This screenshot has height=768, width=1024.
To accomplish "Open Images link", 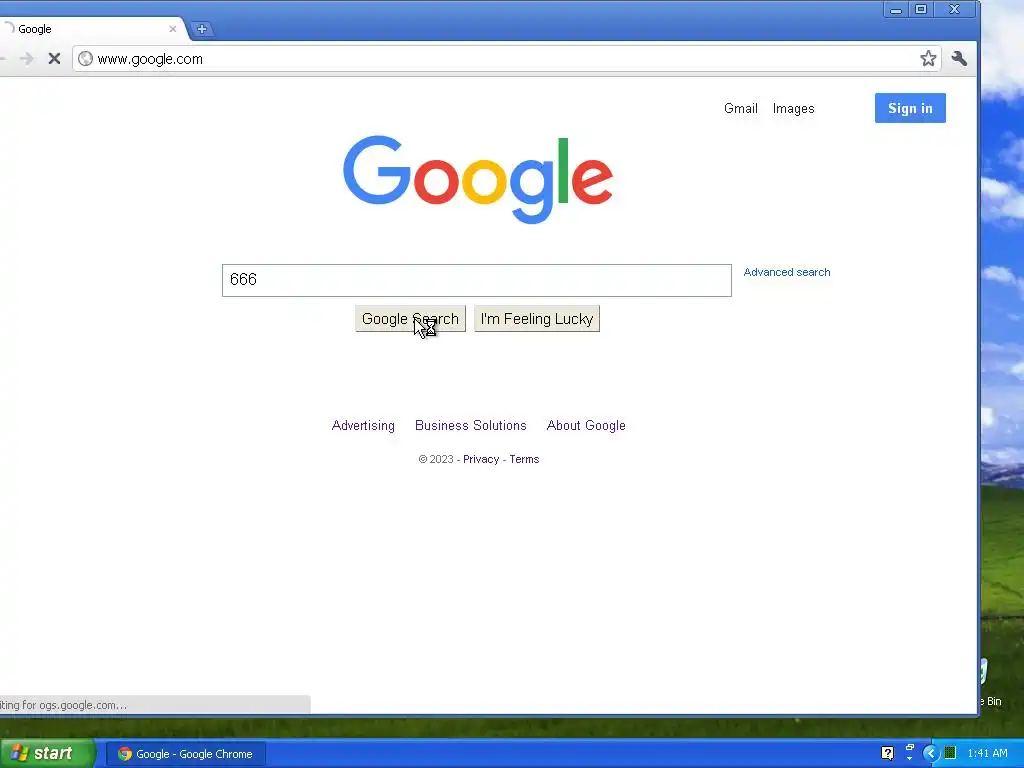I will (793, 108).
